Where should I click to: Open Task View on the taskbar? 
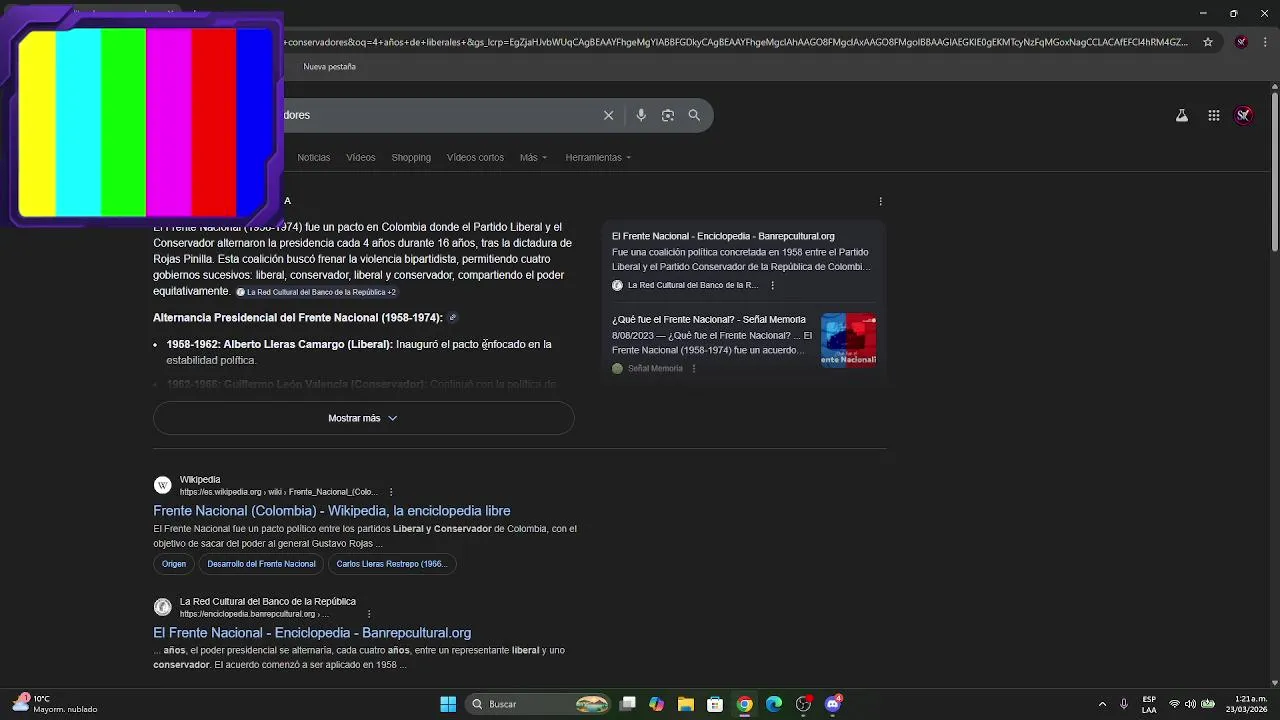(628, 704)
